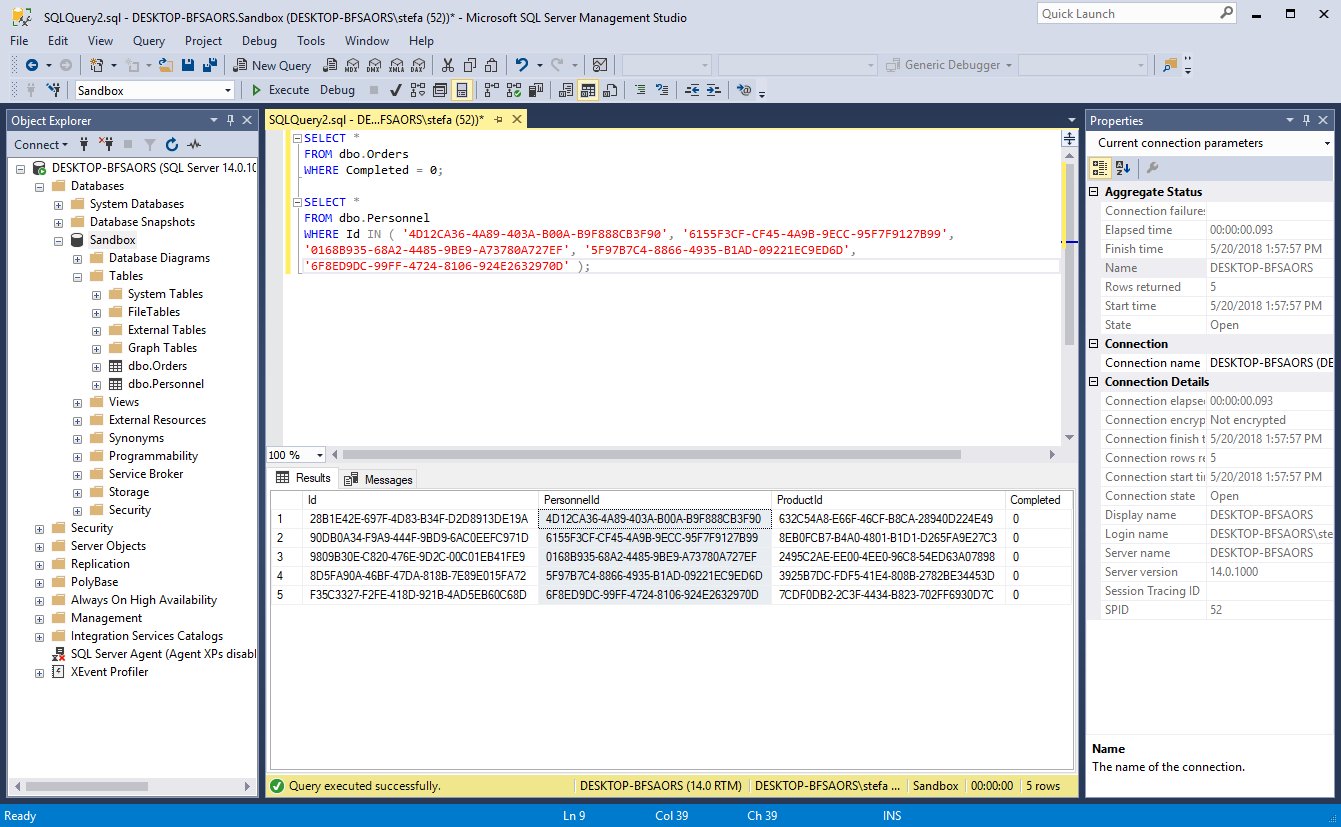This screenshot has width=1341, height=827.
Task: Click the Copy icon in toolbar
Action: [x=470, y=65]
